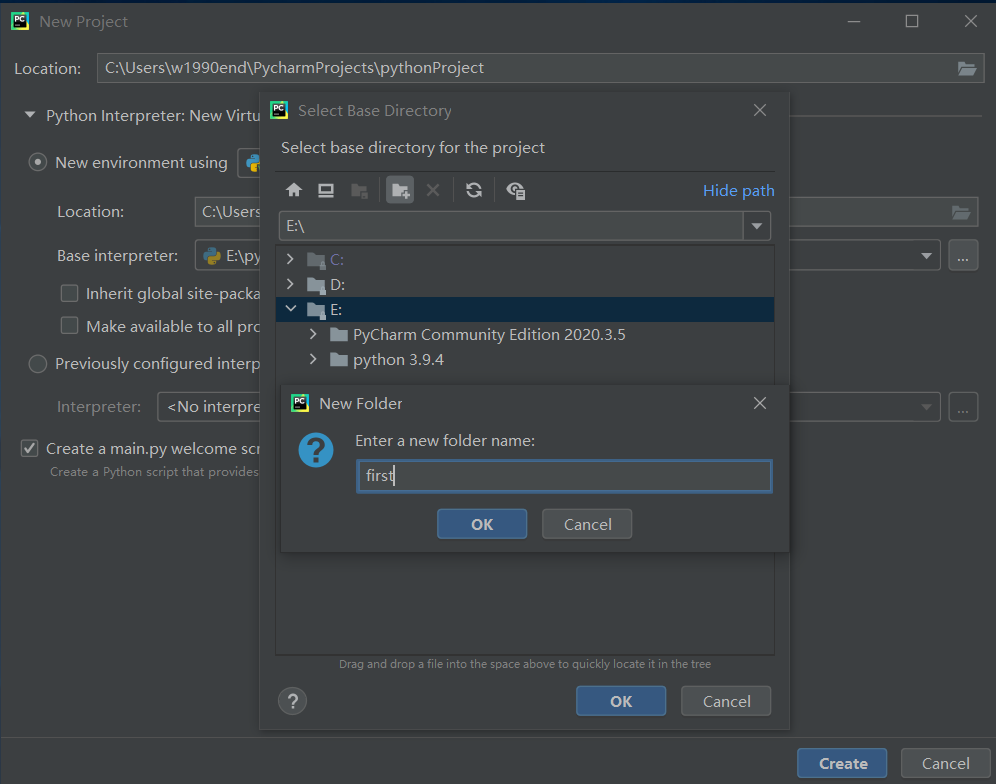Collapse the Python Interpreter section

coord(30,115)
